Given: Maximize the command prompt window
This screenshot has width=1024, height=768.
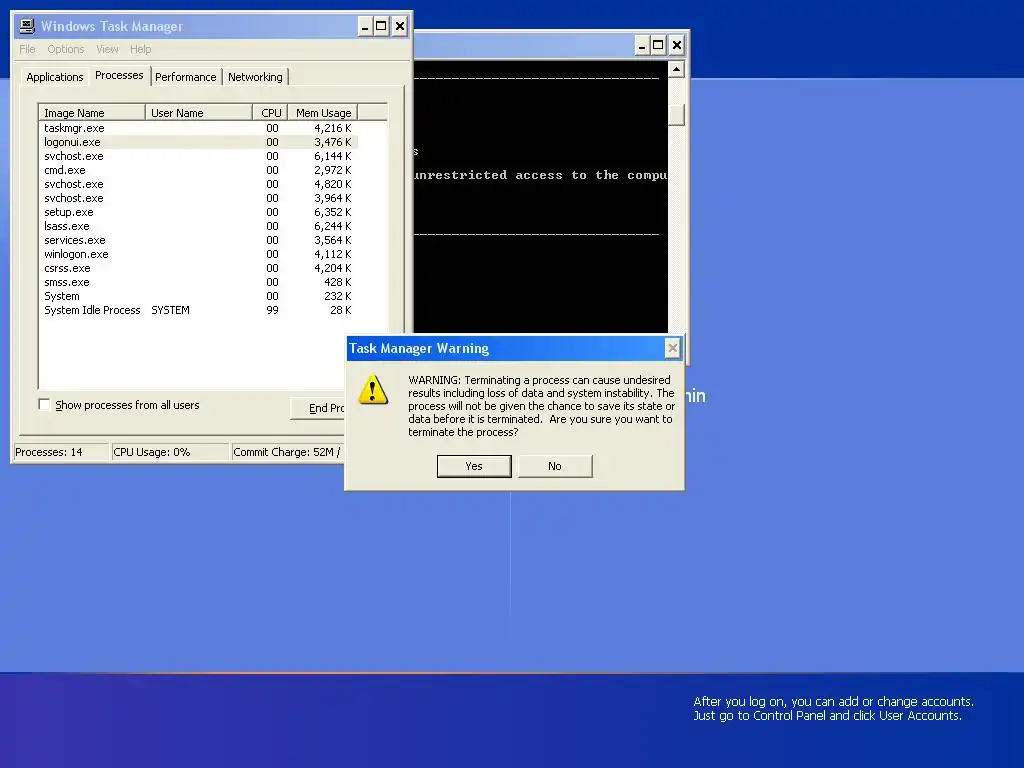Looking at the screenshot, I should pos(658,45).
